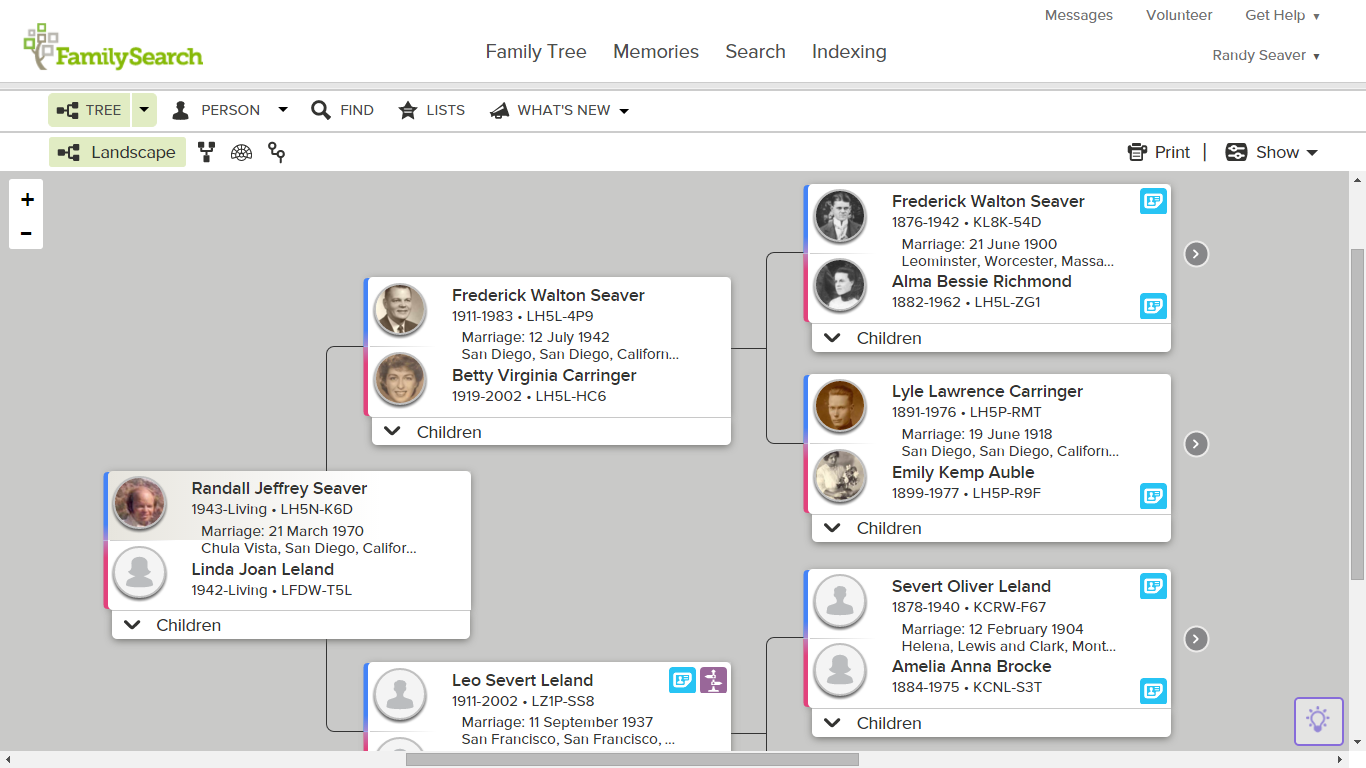Screen dimensions: 1366x768
Task: Open record hints for Alma Bessie Richmond
Action: pyautogui.click(x=1153, y=306)
